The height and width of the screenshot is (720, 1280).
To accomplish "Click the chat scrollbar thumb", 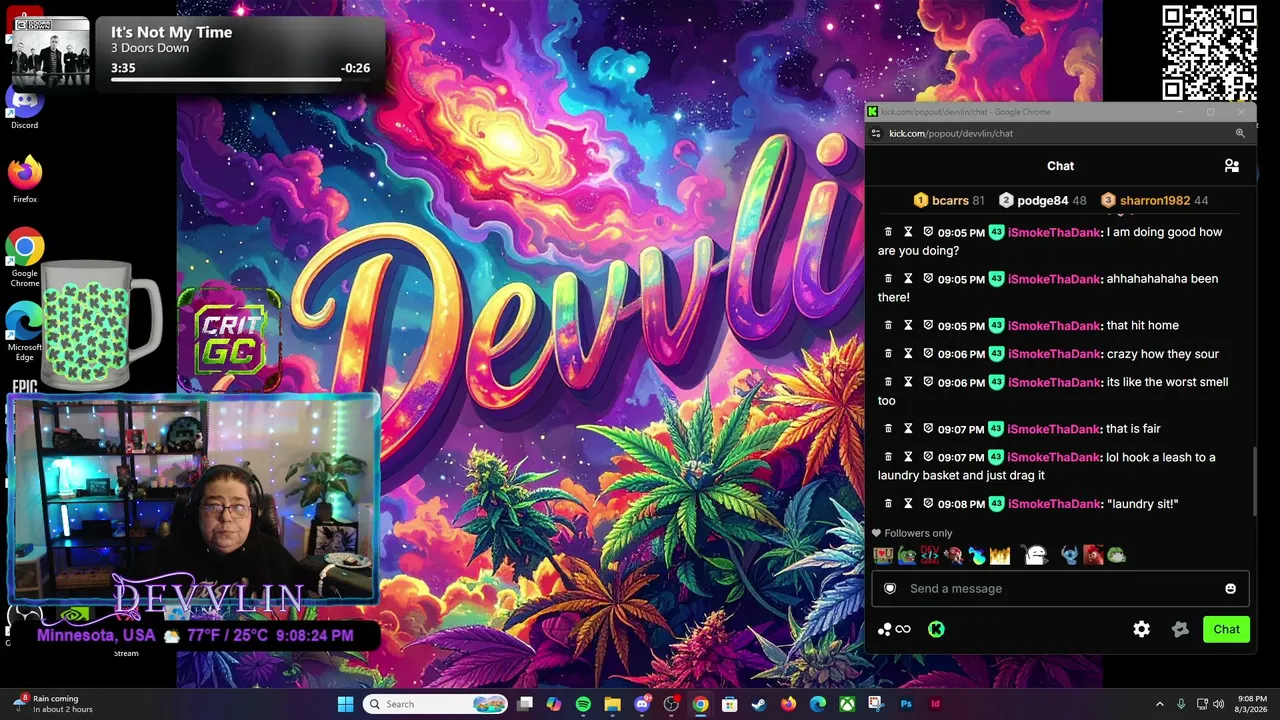I will [x=1256, y=480].
